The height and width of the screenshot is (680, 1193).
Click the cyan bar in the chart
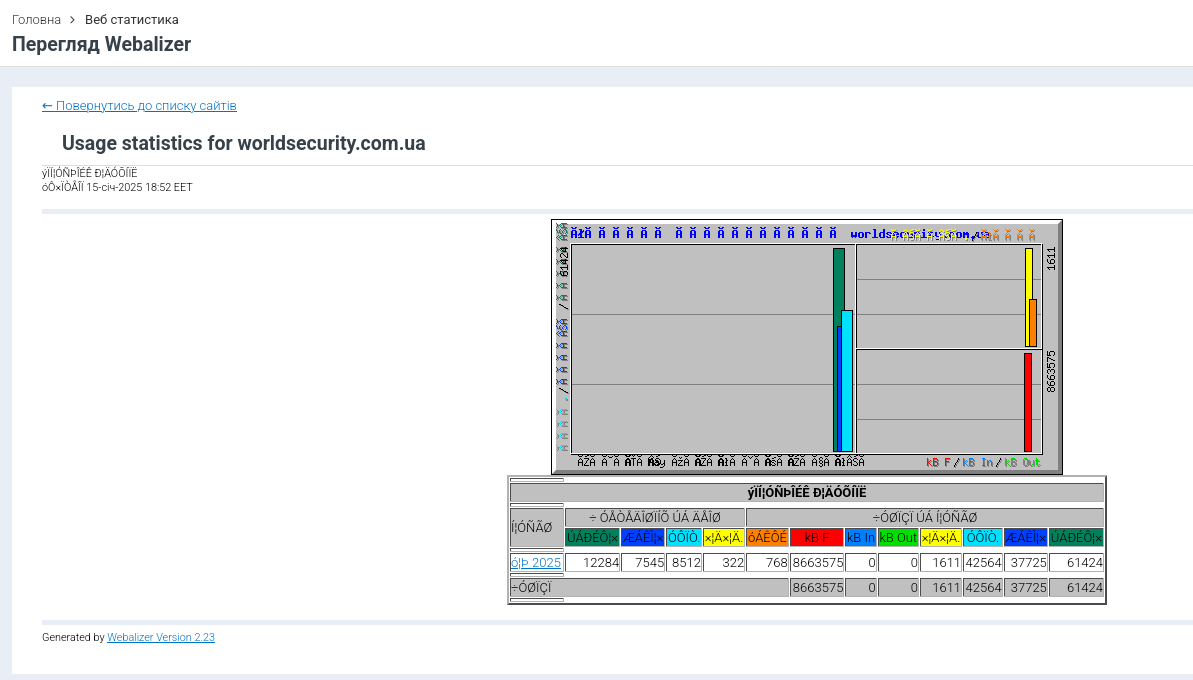point(848,381)
